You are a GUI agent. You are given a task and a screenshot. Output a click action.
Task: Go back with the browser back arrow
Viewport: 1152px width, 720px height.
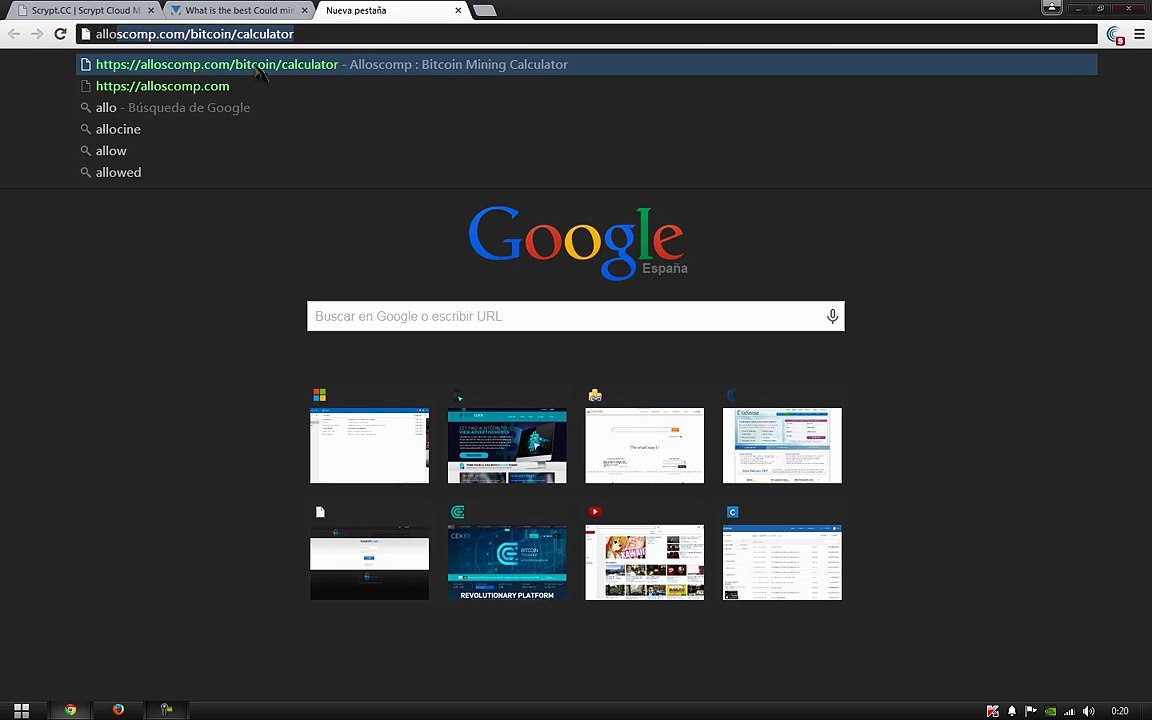[x=14, y=34]
